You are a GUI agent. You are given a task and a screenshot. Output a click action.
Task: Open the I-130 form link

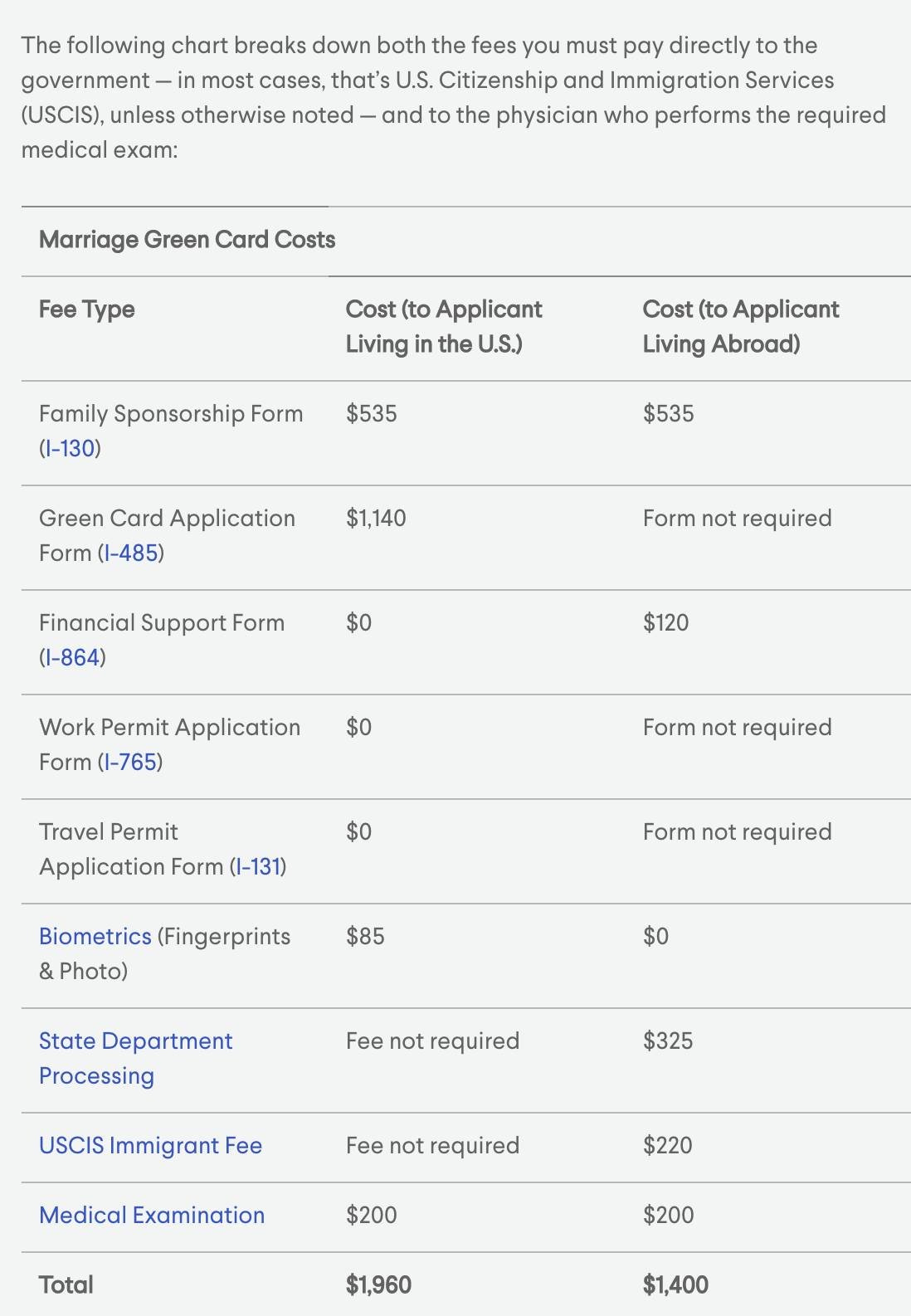click(70, 449)
